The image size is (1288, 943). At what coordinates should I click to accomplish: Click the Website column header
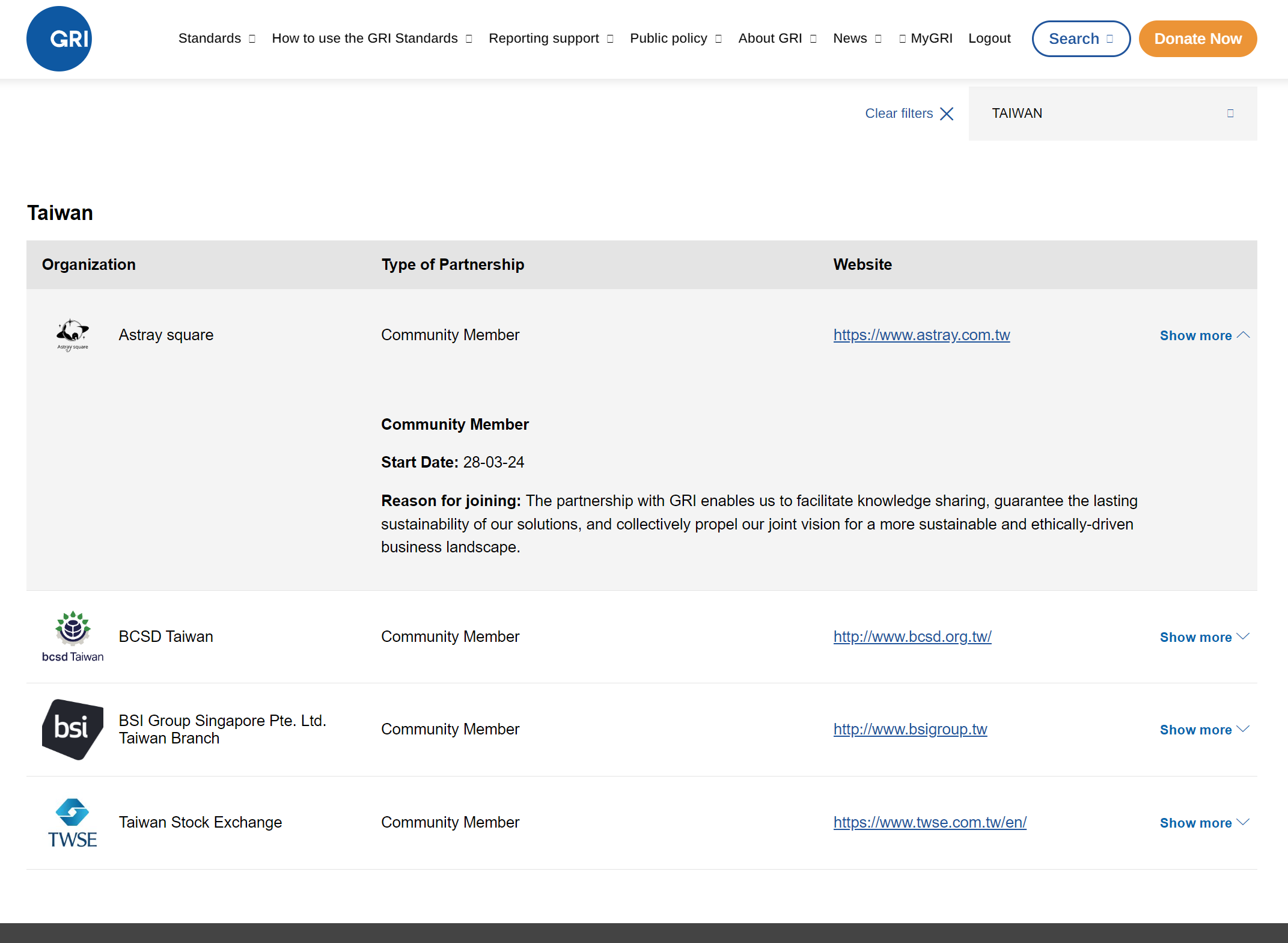pyautogui.click(x=862, y=264)
